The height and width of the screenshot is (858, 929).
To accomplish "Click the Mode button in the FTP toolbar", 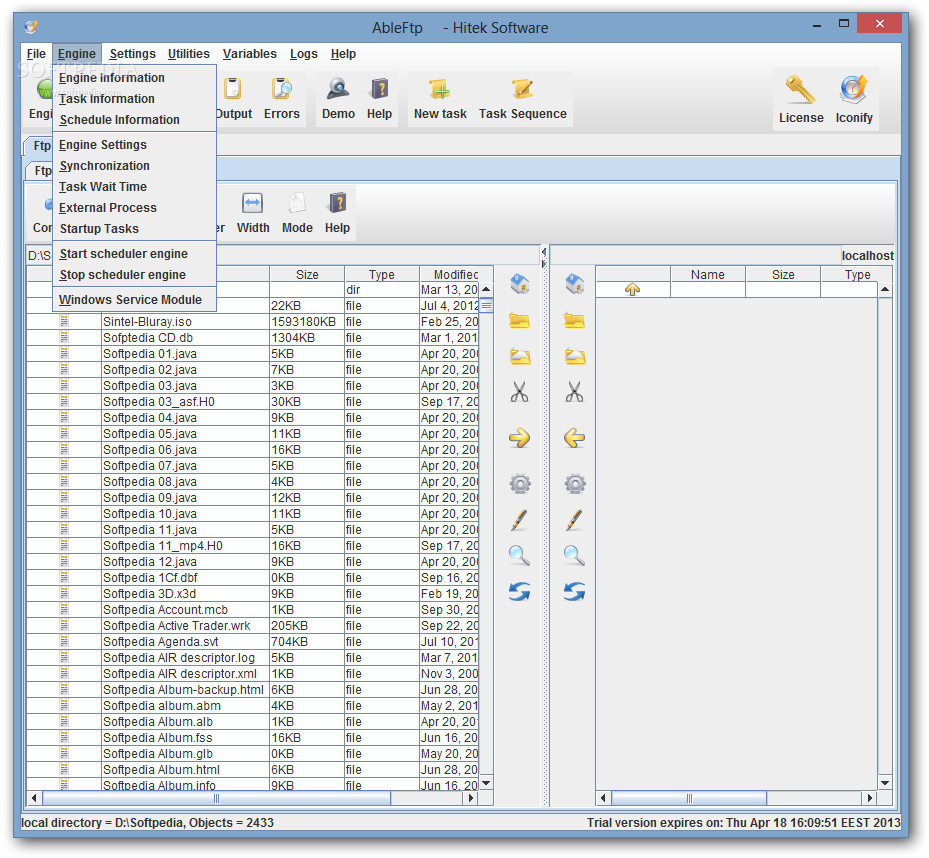I will pos(297,213).
